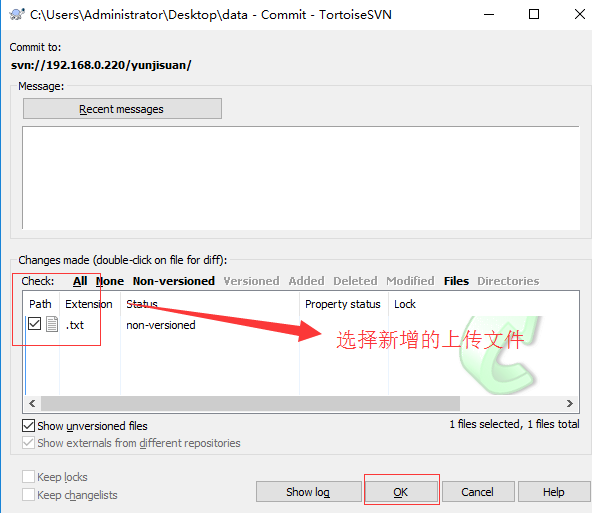This screenshot has width=592, height=513.
Task: Select the non-versioned status text
Action: coord(161,325)
